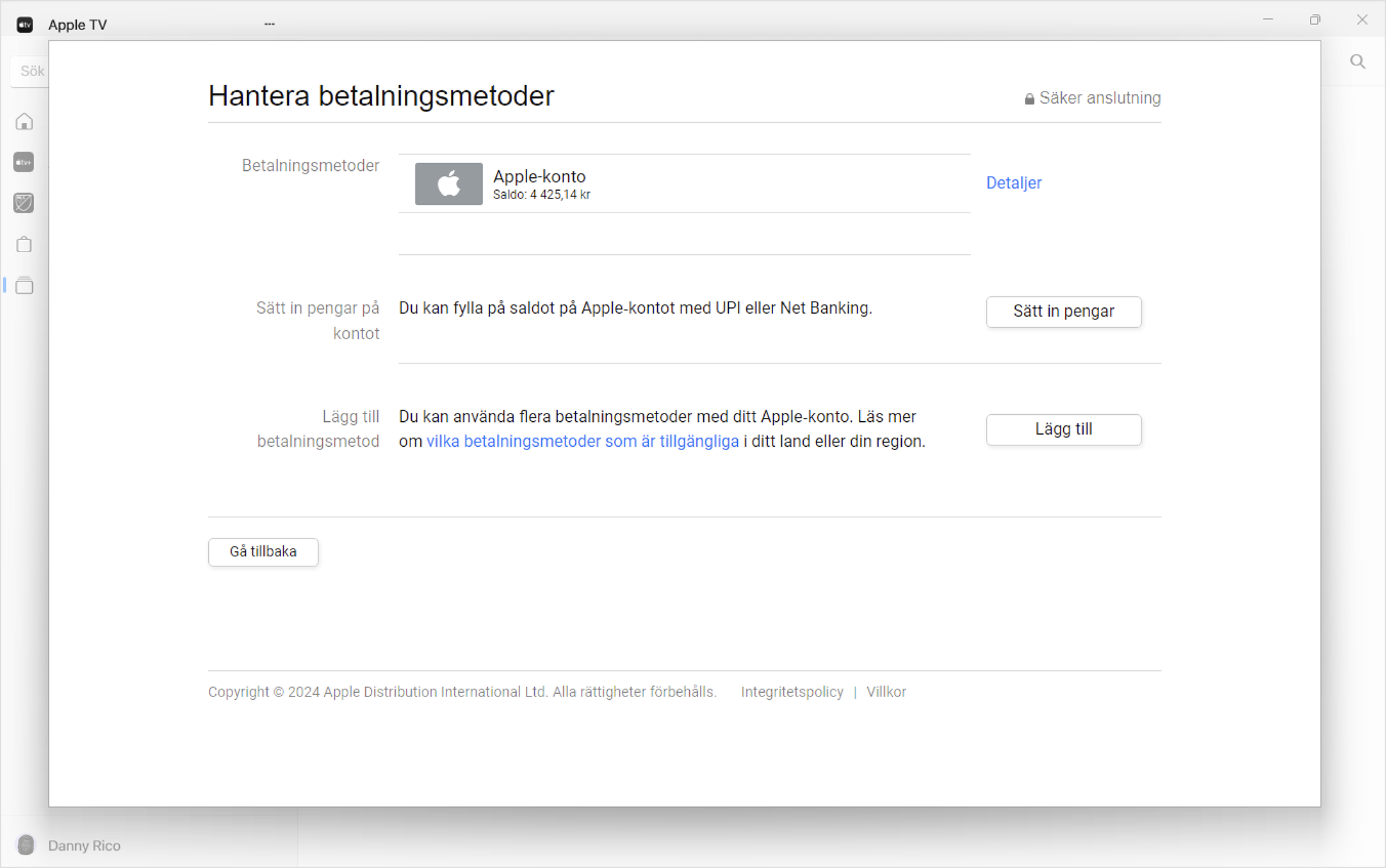This screenshot has width=1386, height=868.
Task: Restore down the Apple TV window
Action: [1315, 20]
